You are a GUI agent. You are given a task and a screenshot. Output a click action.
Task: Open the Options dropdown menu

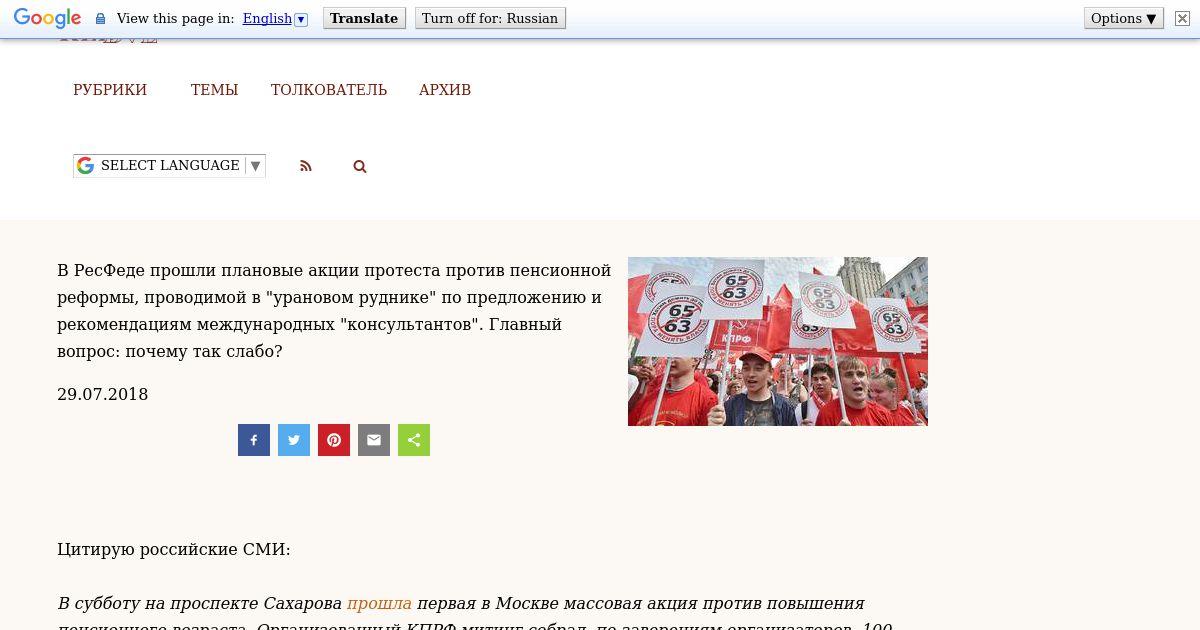coord(1124,18)
